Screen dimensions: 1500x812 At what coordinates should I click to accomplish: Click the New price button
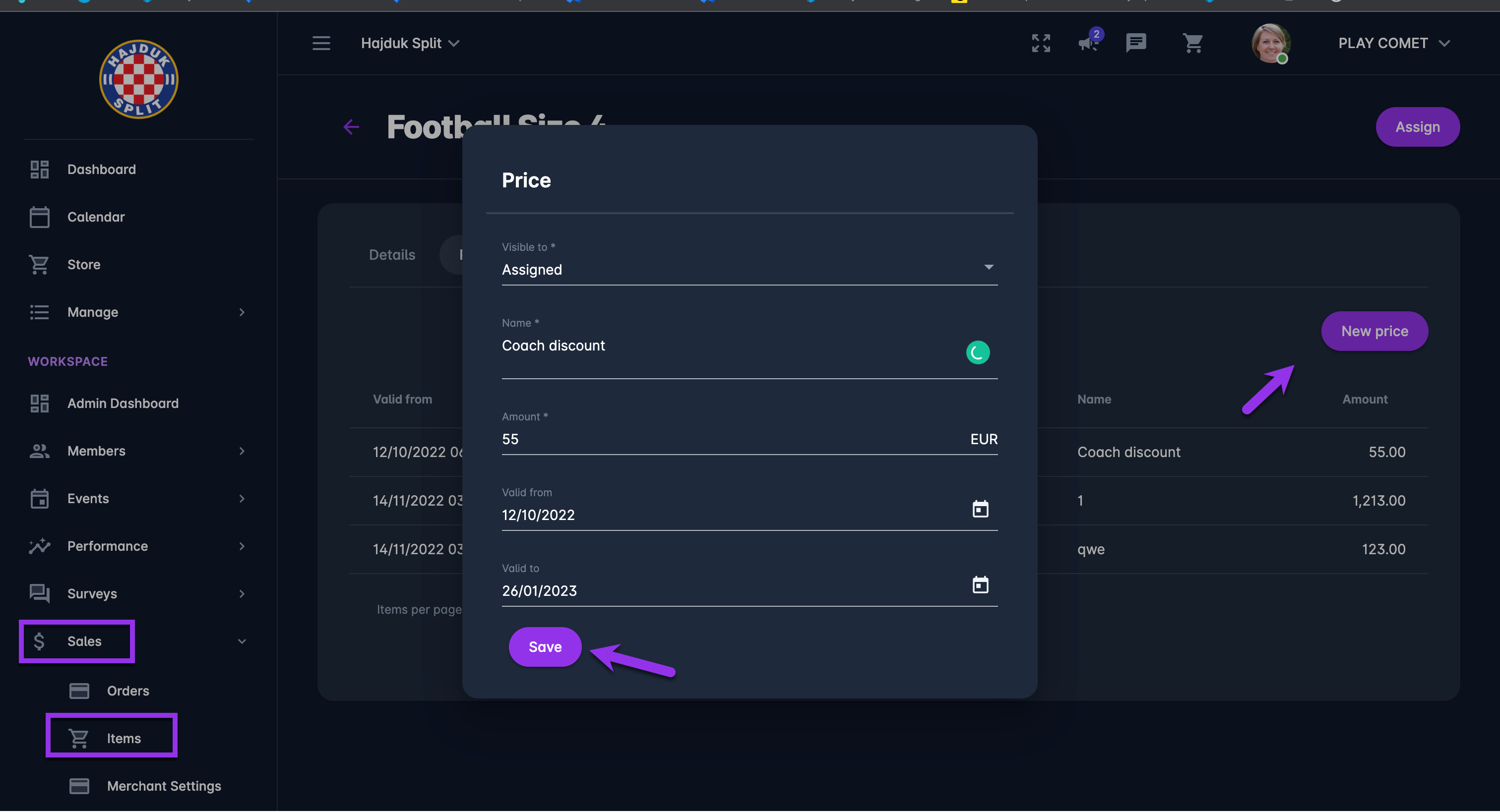click(1374, 331)
